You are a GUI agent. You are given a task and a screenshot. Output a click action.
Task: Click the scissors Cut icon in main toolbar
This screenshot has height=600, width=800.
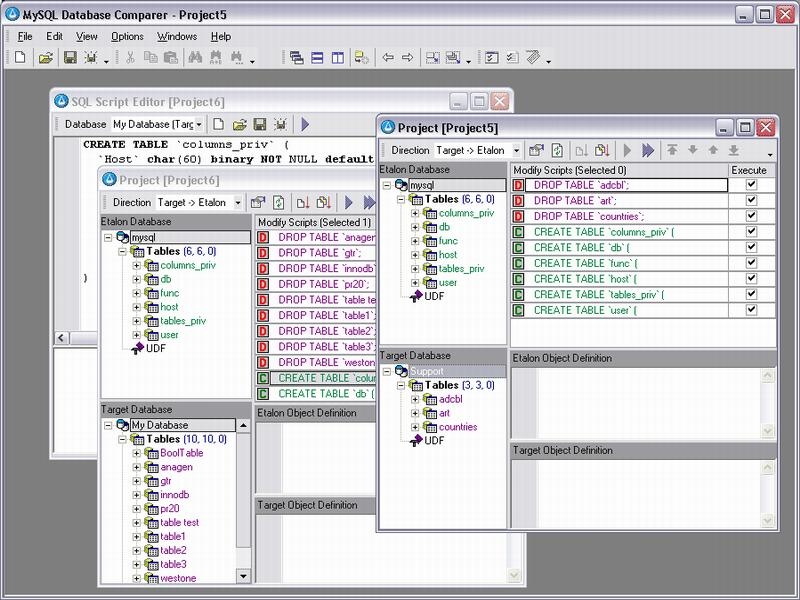129,58
